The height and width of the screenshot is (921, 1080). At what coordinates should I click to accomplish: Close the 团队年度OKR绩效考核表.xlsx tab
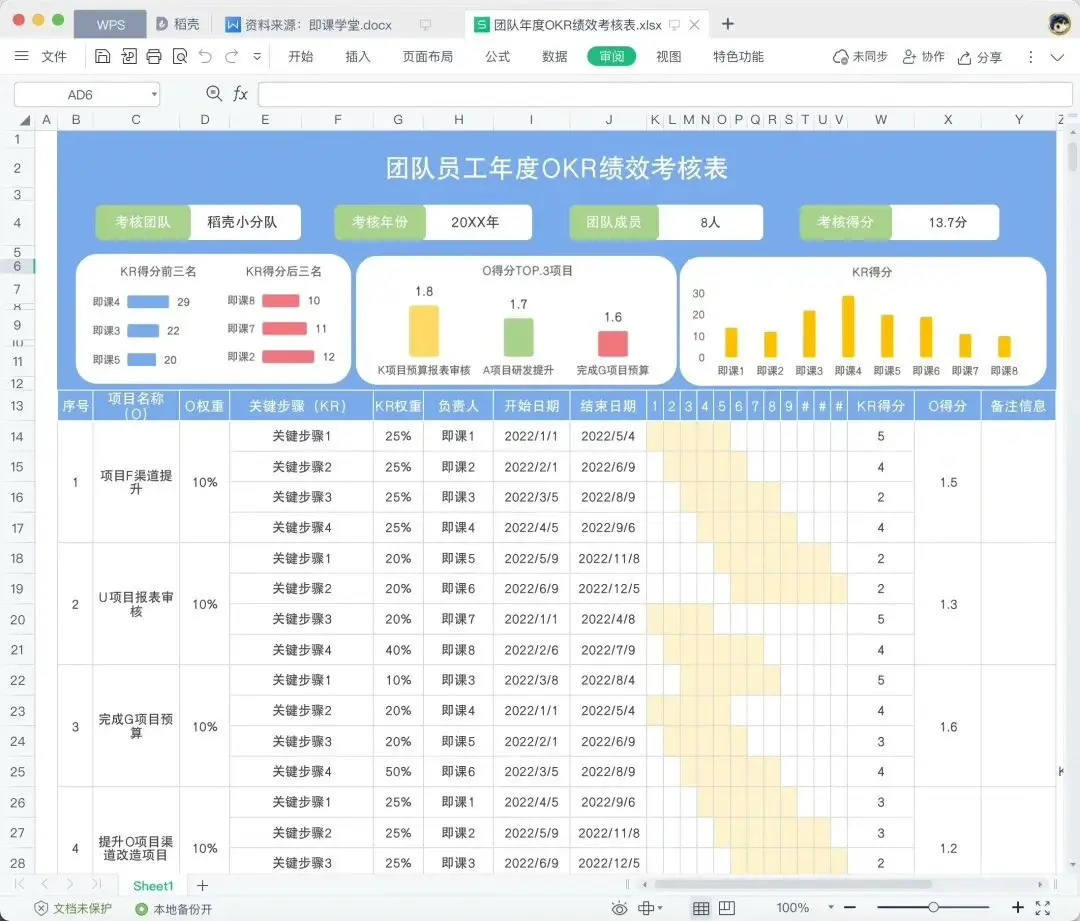point(694,25)
